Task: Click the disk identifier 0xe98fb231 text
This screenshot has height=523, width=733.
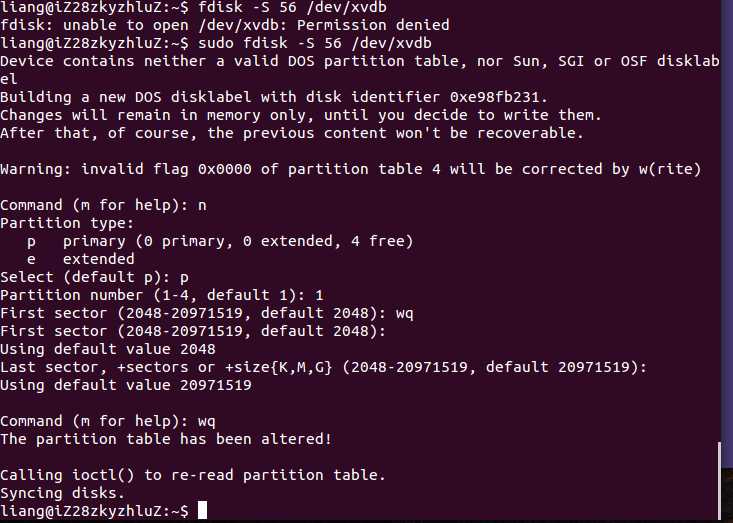Action: [498, 97]
